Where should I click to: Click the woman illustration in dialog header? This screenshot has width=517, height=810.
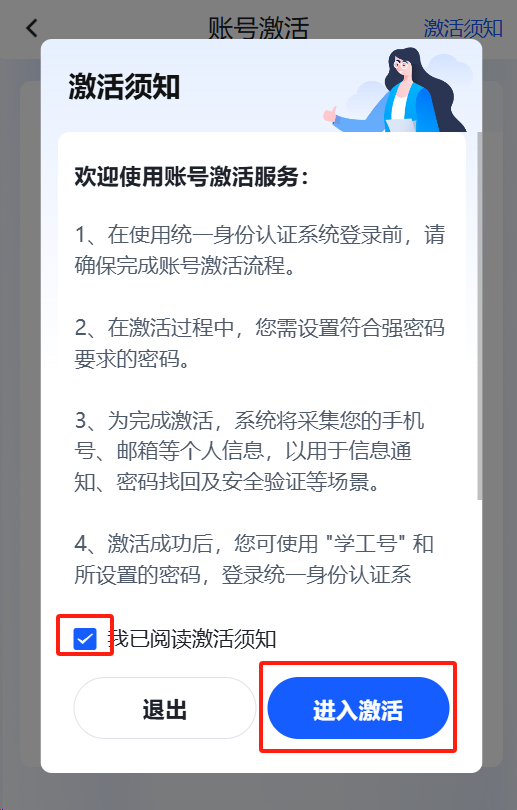tap(413, 89)
